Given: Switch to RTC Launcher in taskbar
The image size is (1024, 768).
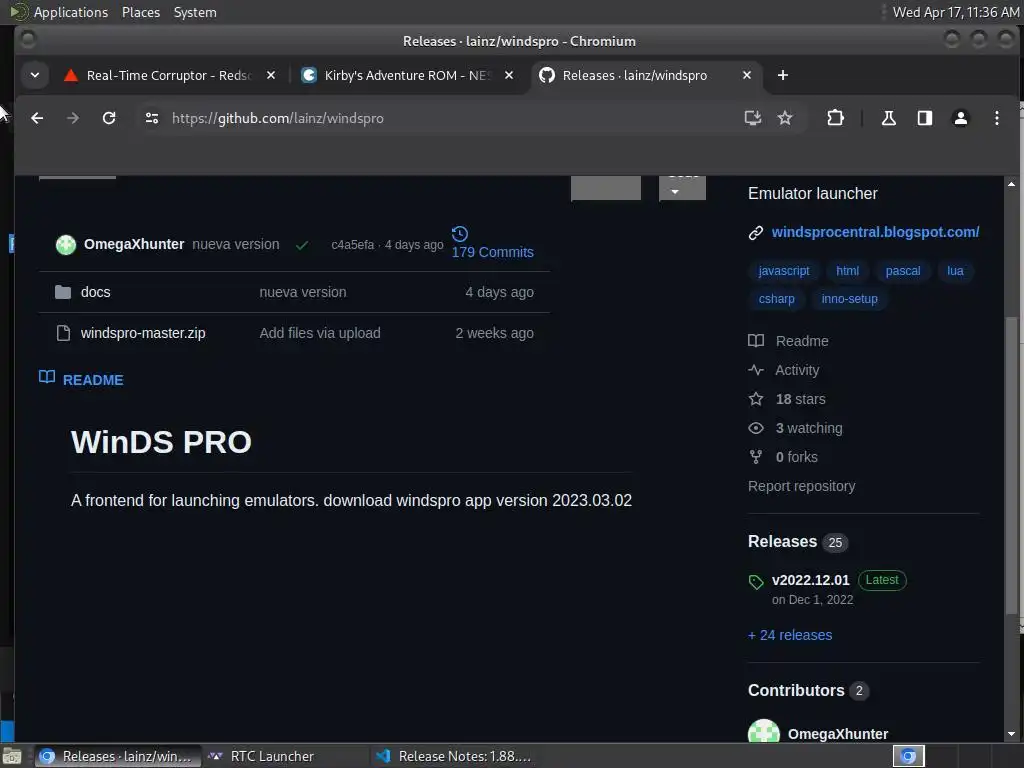Looking at the screenshot, I should (x=261, y=756).
